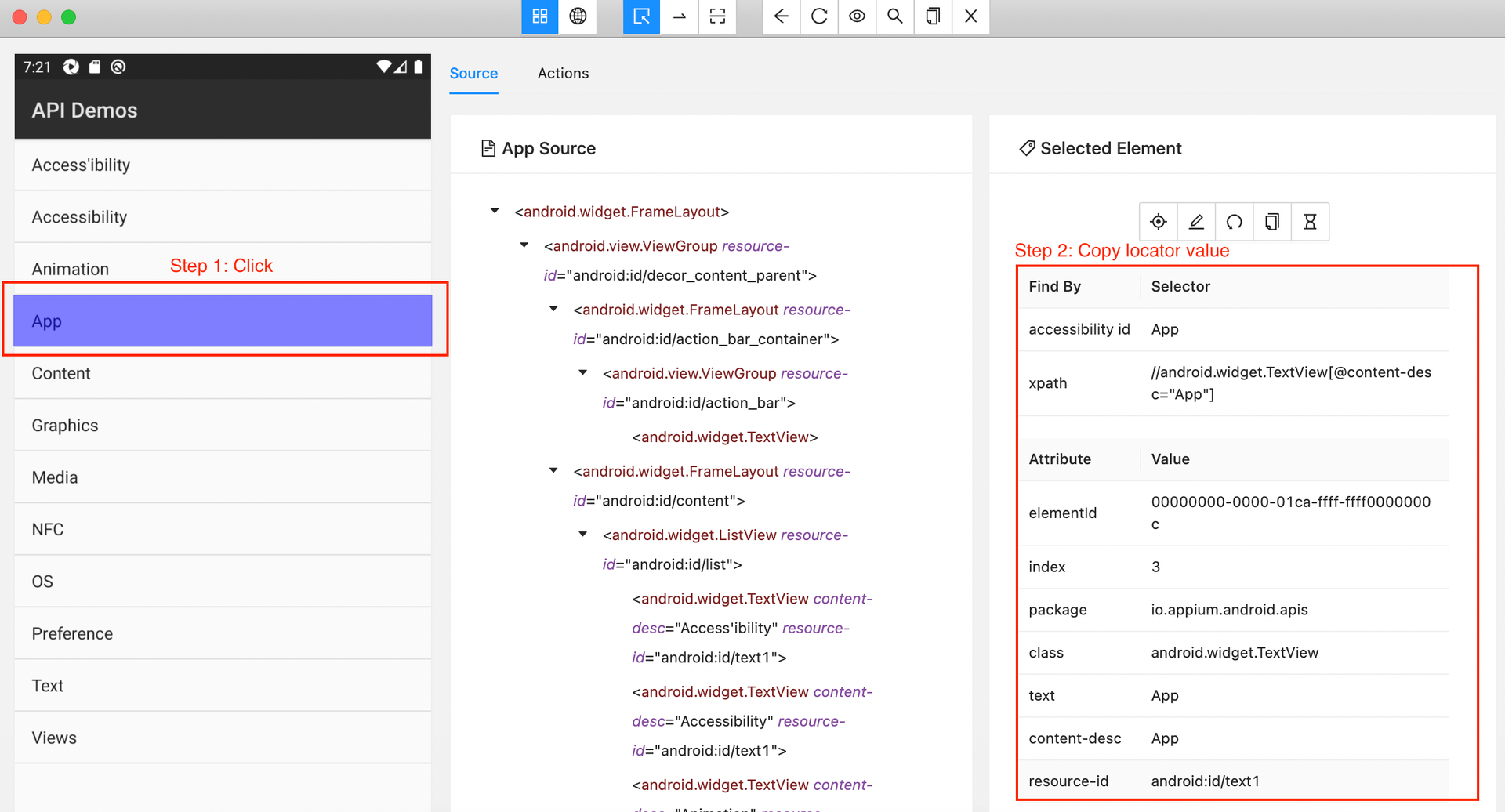
Task: Open the Source tab
Action: [x=473, y=73]
